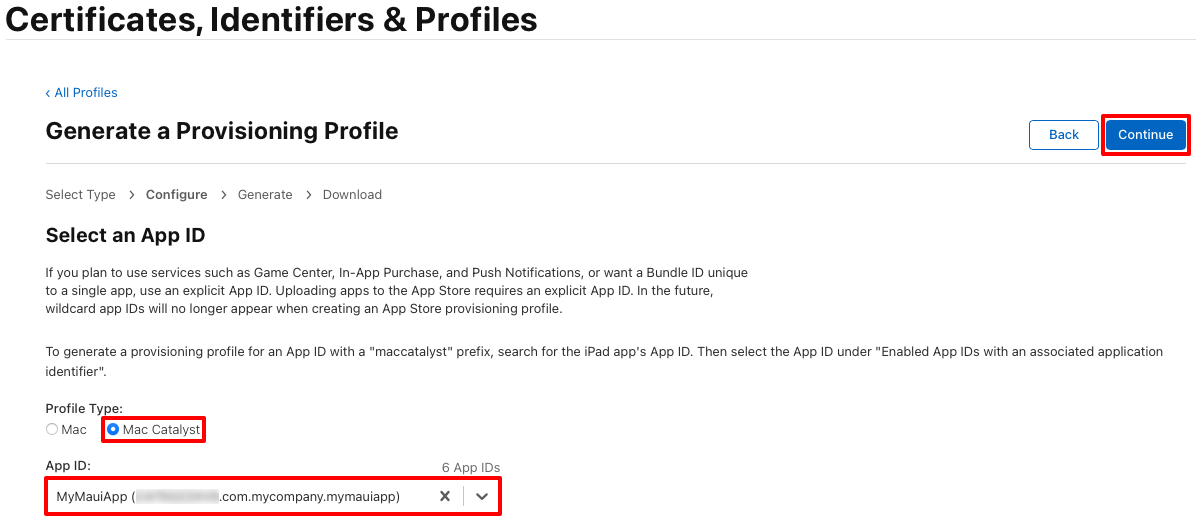
Task: Click the Select an App ID heading
Action: tap(126, 235)
